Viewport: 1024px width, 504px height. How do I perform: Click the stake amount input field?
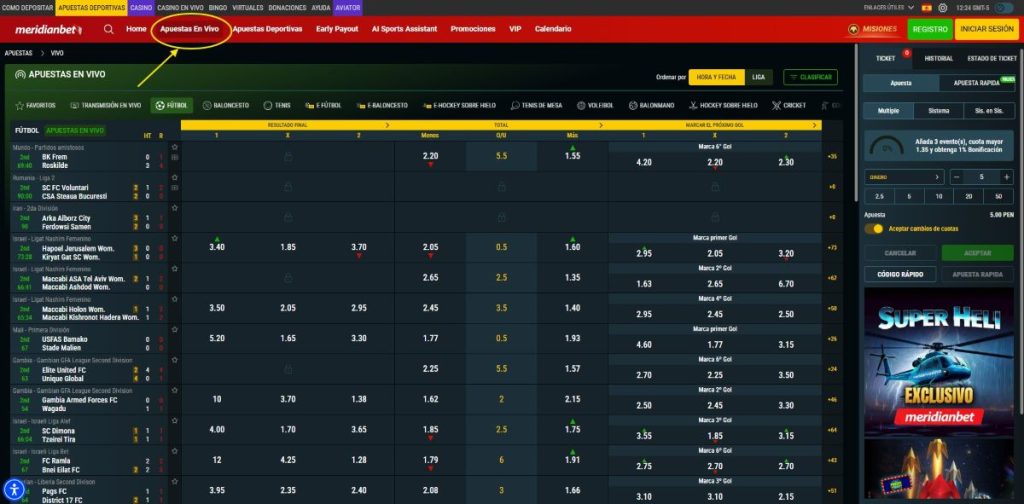click(982, 177)
